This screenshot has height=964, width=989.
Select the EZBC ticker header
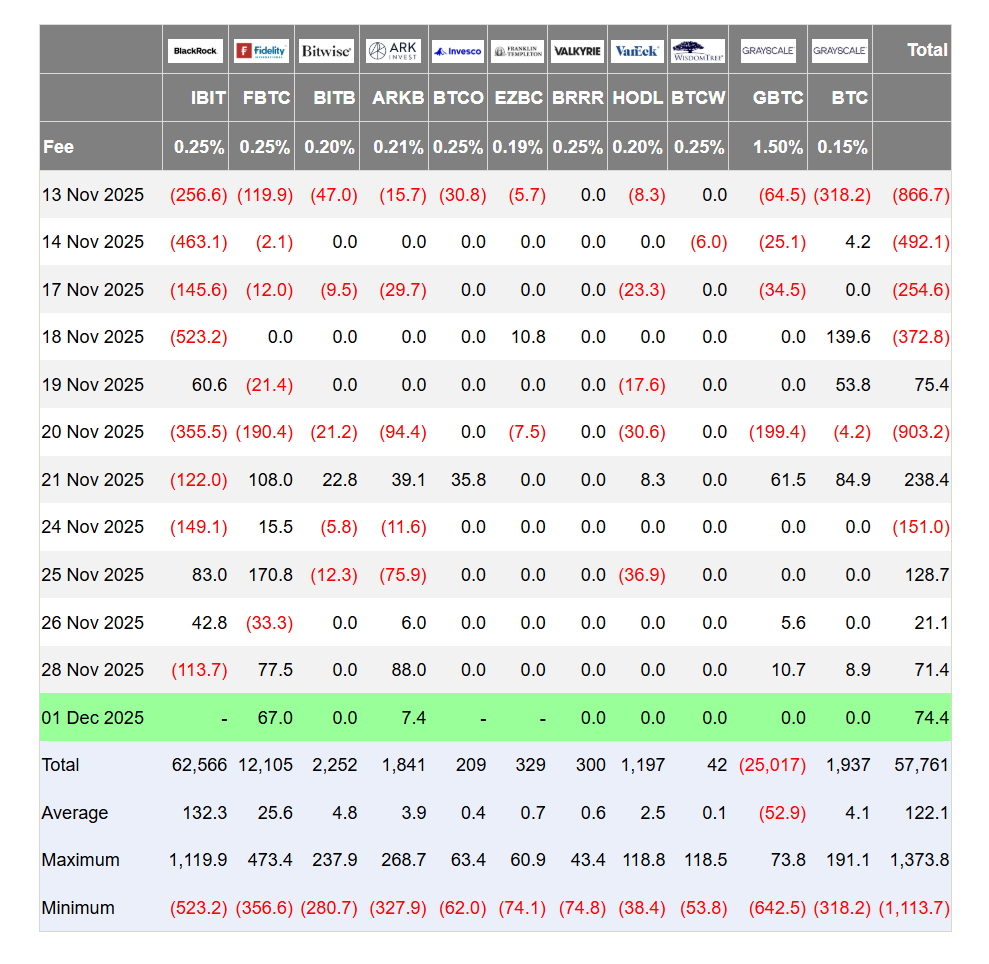[x=518, y=98]
